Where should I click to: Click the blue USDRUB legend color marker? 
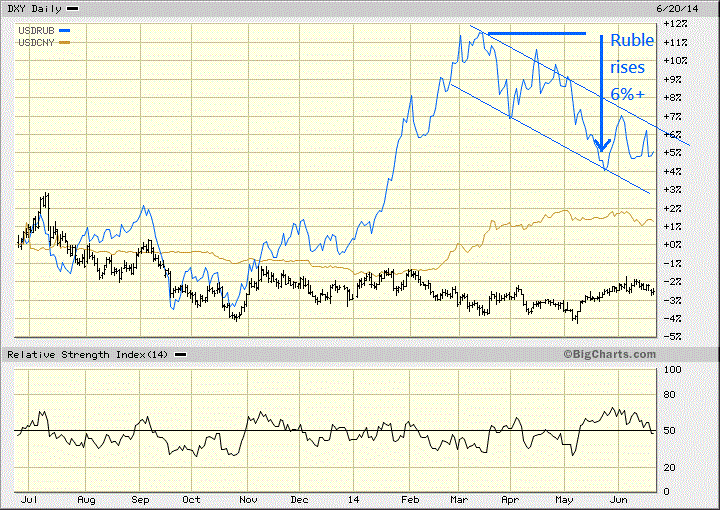click(66, 32)
